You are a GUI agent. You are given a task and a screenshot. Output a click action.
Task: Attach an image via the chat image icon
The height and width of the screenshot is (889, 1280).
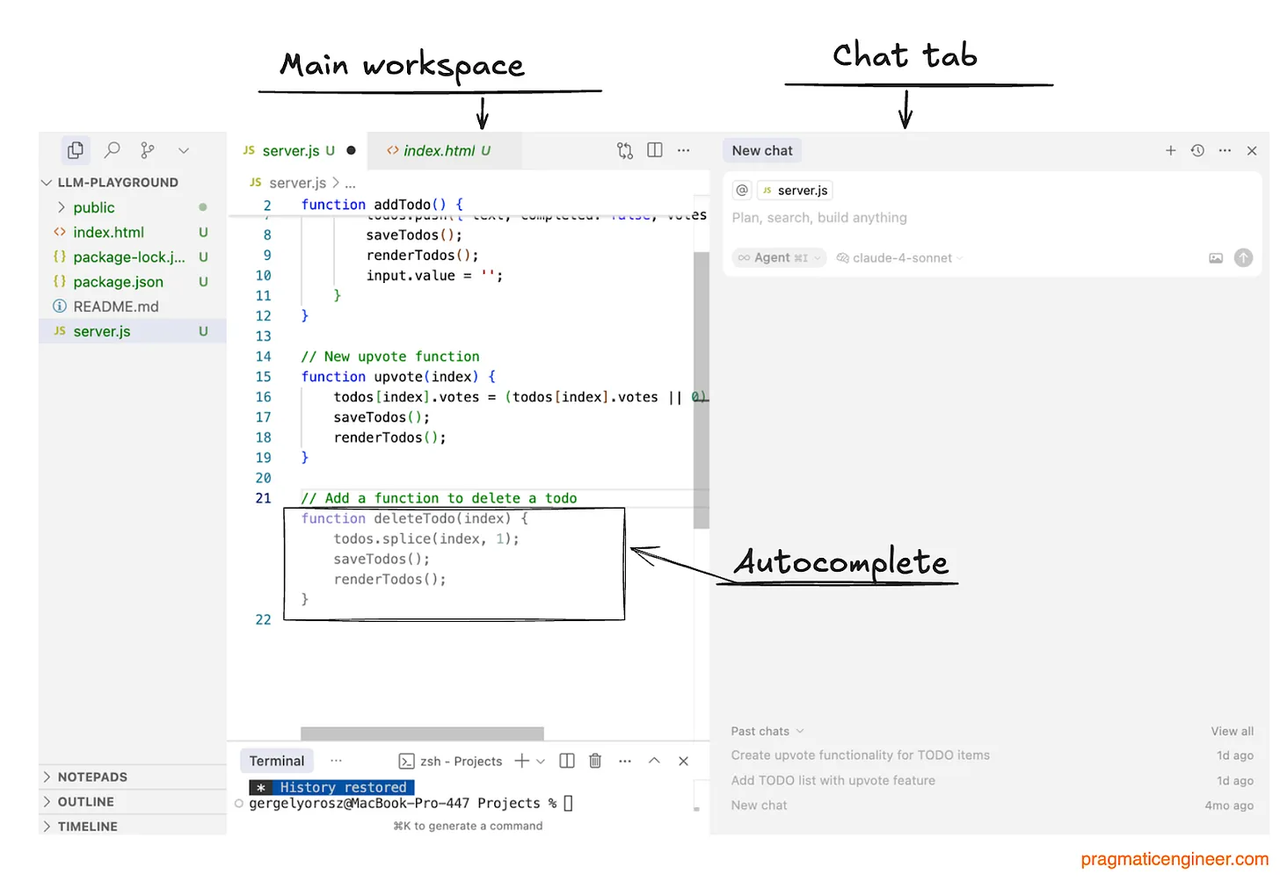coord(1216,257)
